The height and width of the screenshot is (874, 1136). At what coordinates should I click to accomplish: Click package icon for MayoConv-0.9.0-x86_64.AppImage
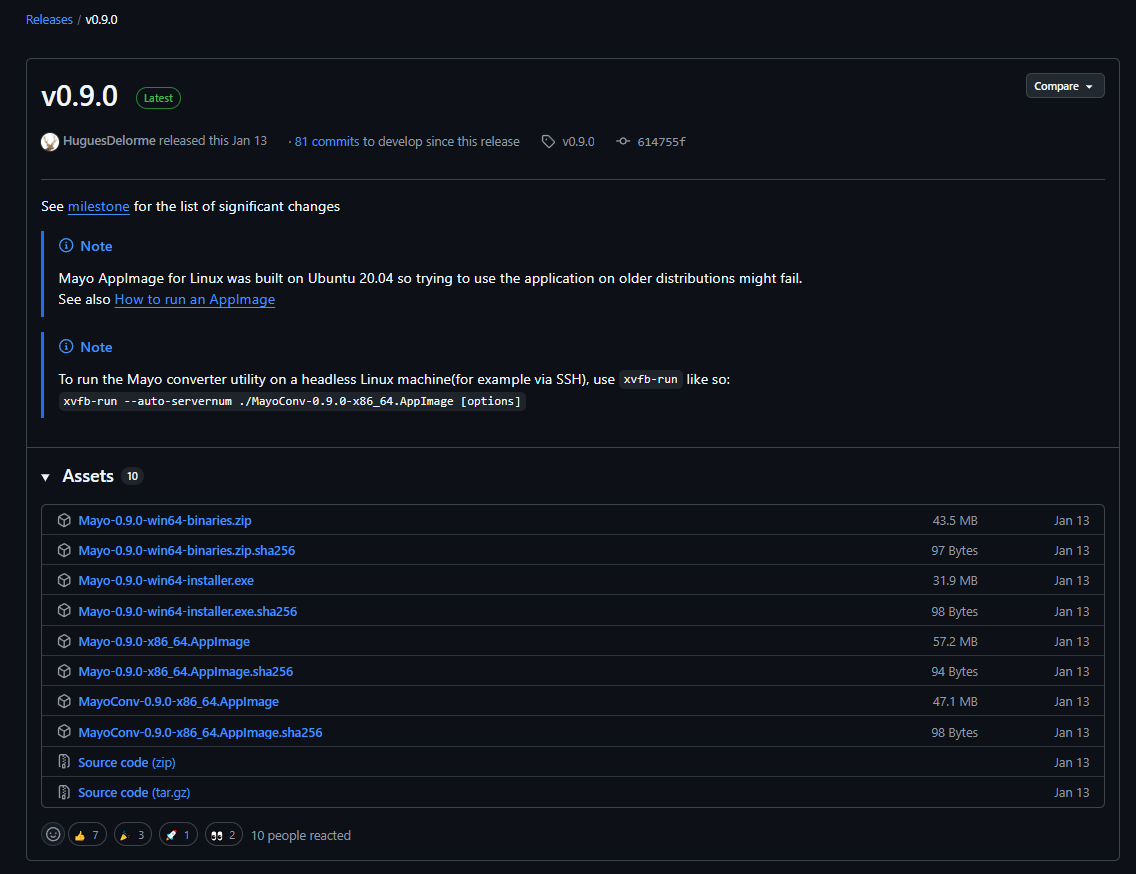64,702
